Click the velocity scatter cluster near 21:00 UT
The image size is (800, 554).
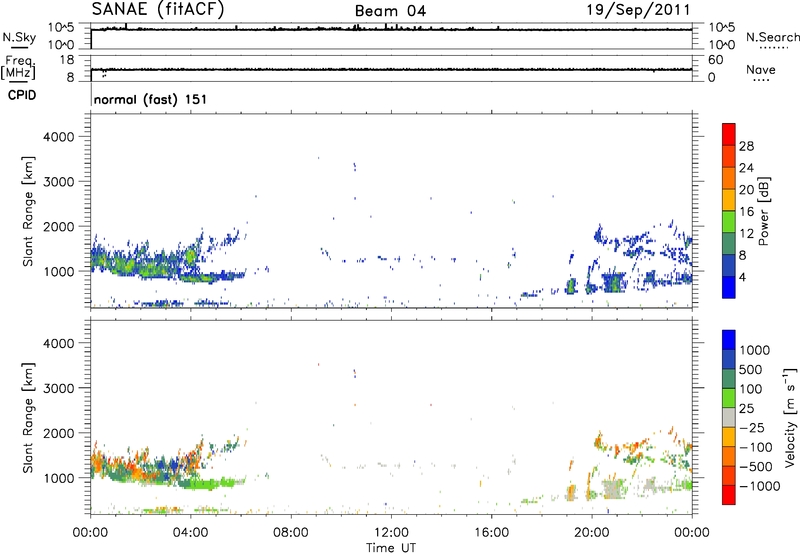612,489
